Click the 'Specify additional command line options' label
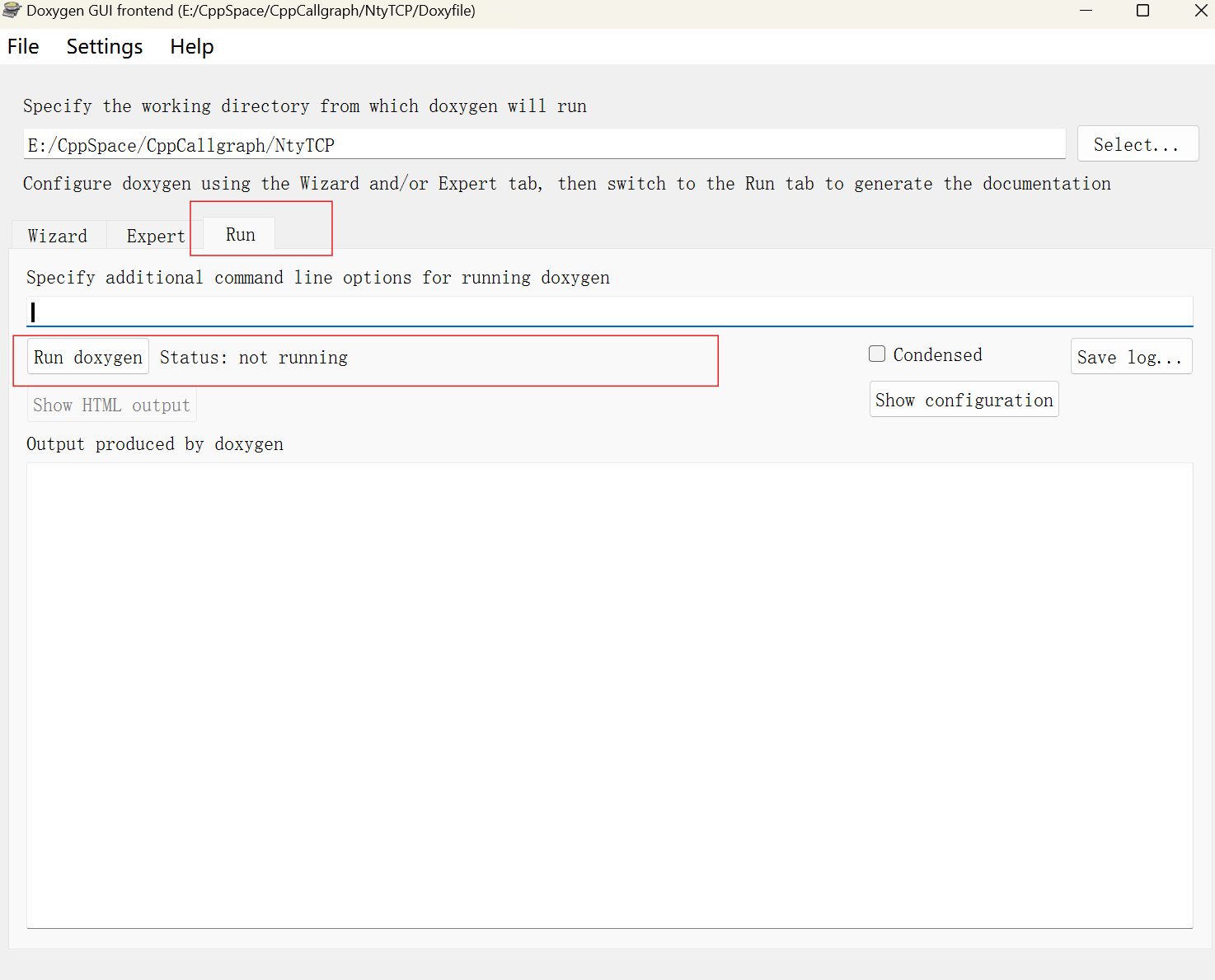Viewport: 1215px width, 980px height. pyautogui.click(x=318, y=277)
